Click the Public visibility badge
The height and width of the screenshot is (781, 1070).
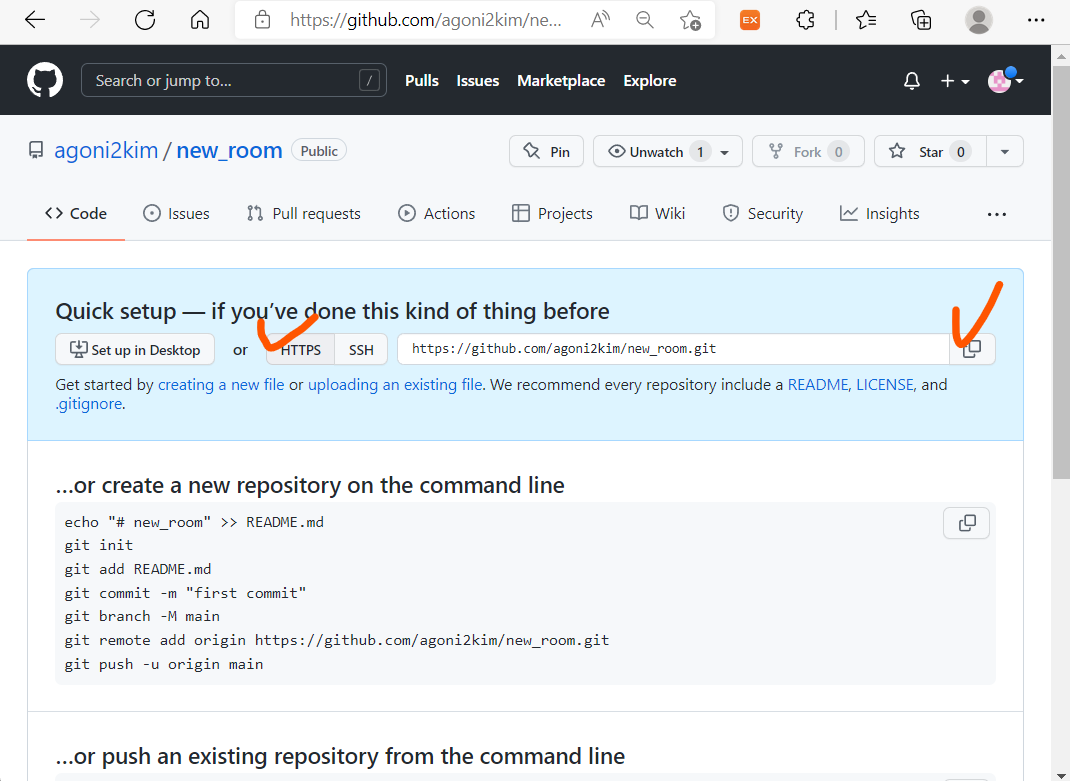tap(319, 150)
